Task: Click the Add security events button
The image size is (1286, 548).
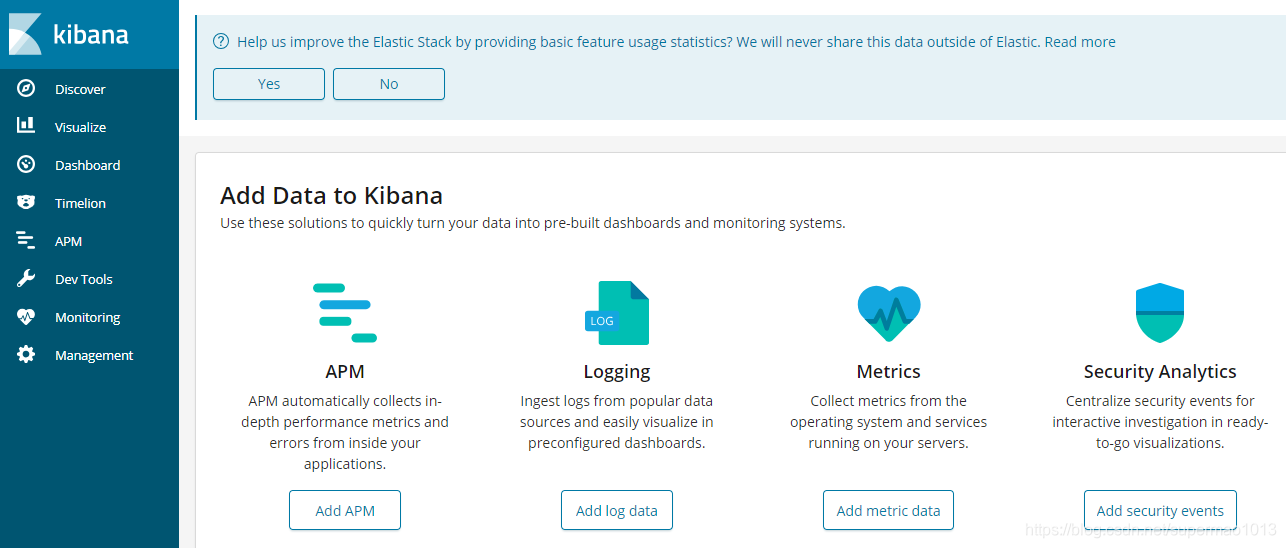Action: tap(1160, 510)
